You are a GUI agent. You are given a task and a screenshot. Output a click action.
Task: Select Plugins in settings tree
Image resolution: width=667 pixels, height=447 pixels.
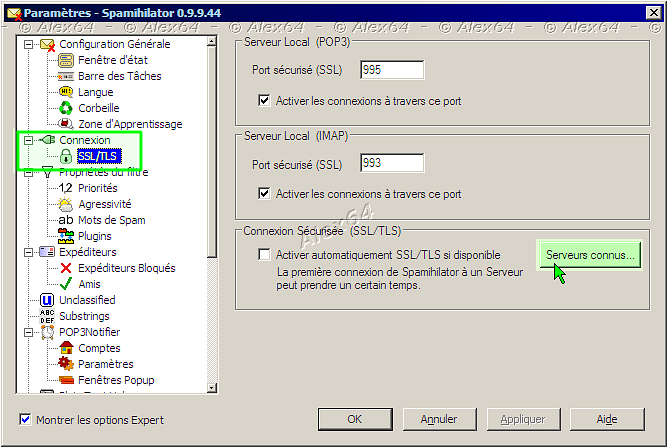tap(94, 236)
